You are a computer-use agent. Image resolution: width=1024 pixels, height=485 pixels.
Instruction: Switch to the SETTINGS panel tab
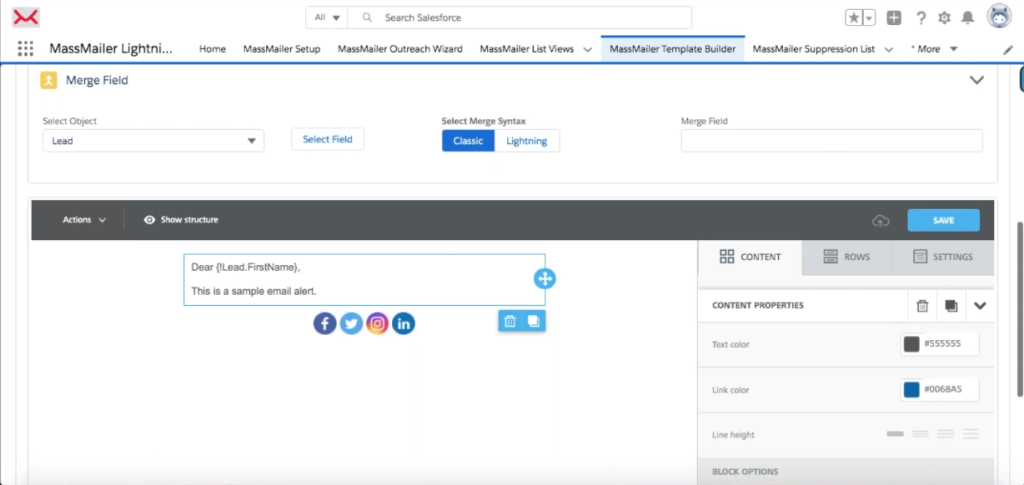942,257
